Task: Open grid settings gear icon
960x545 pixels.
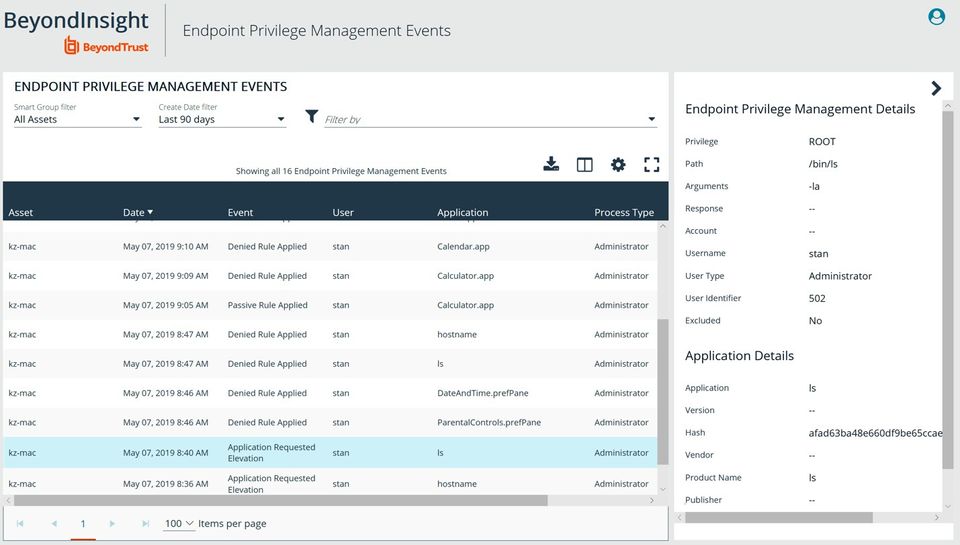Action: [x=618, y=165]
